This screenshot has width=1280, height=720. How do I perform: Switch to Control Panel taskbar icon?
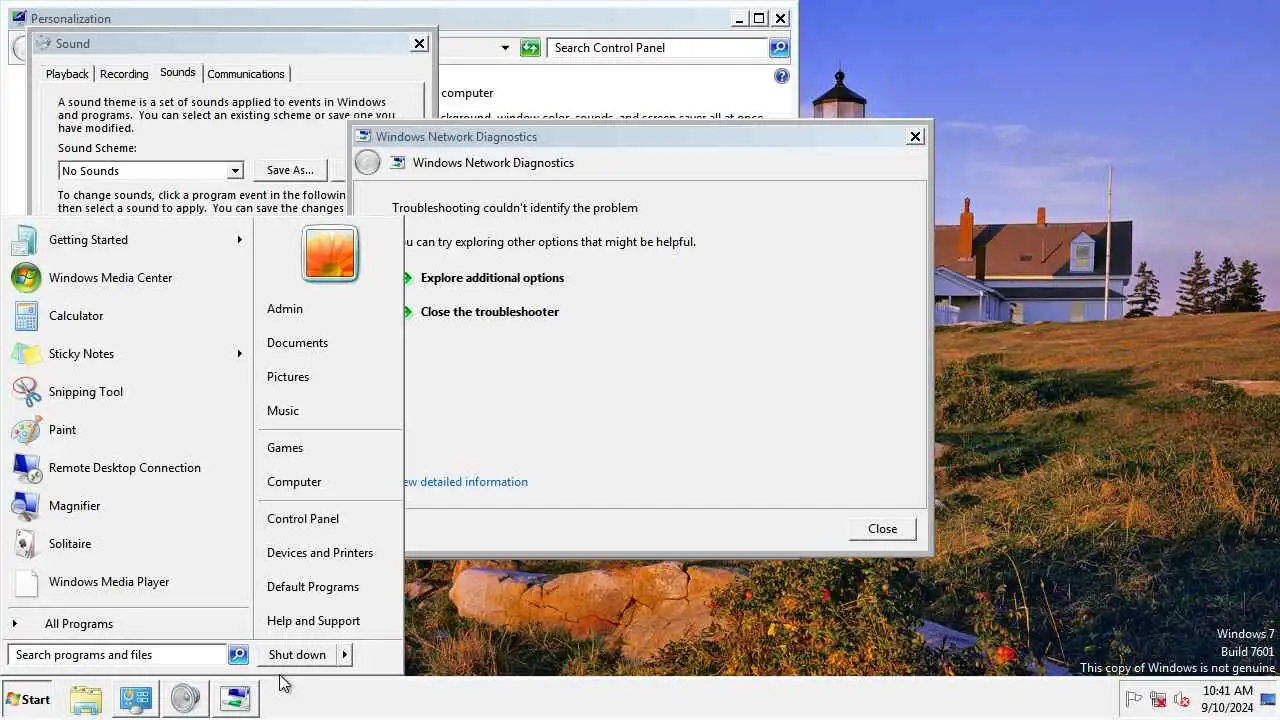(135, 699)
